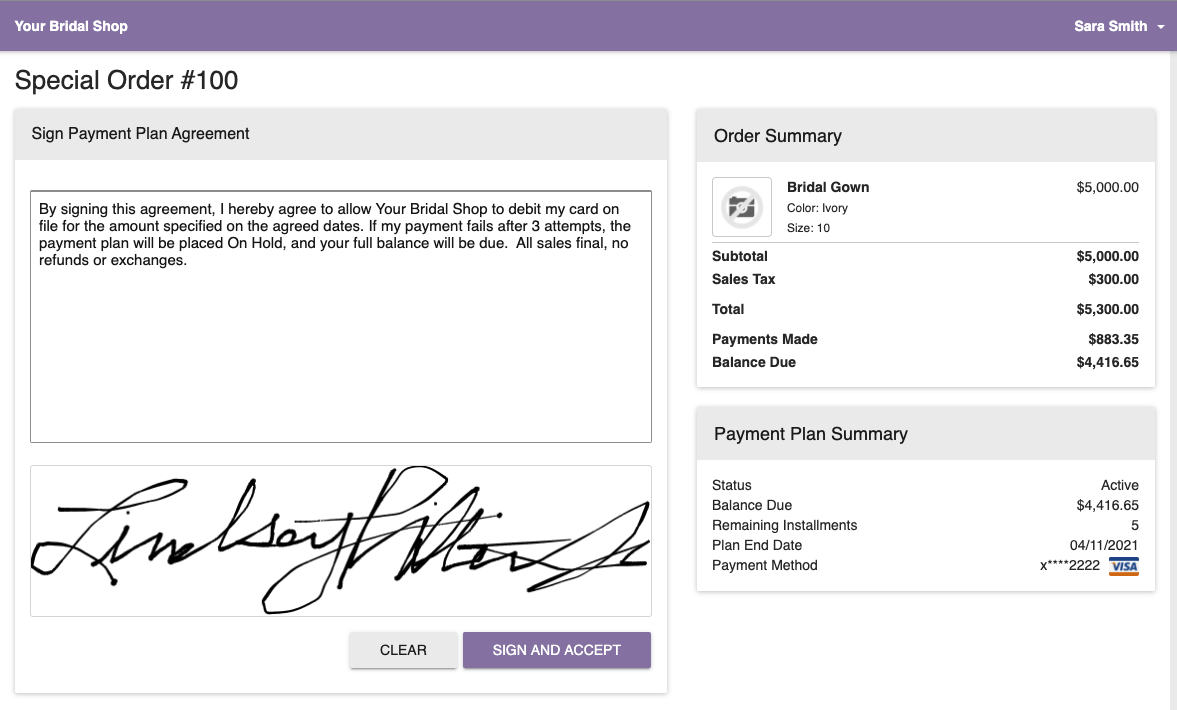Viewport: 1177px width, 710px height.
Task: Click the Bridal Gown item name
Action: pyautogui.click(x=828, y=187)
